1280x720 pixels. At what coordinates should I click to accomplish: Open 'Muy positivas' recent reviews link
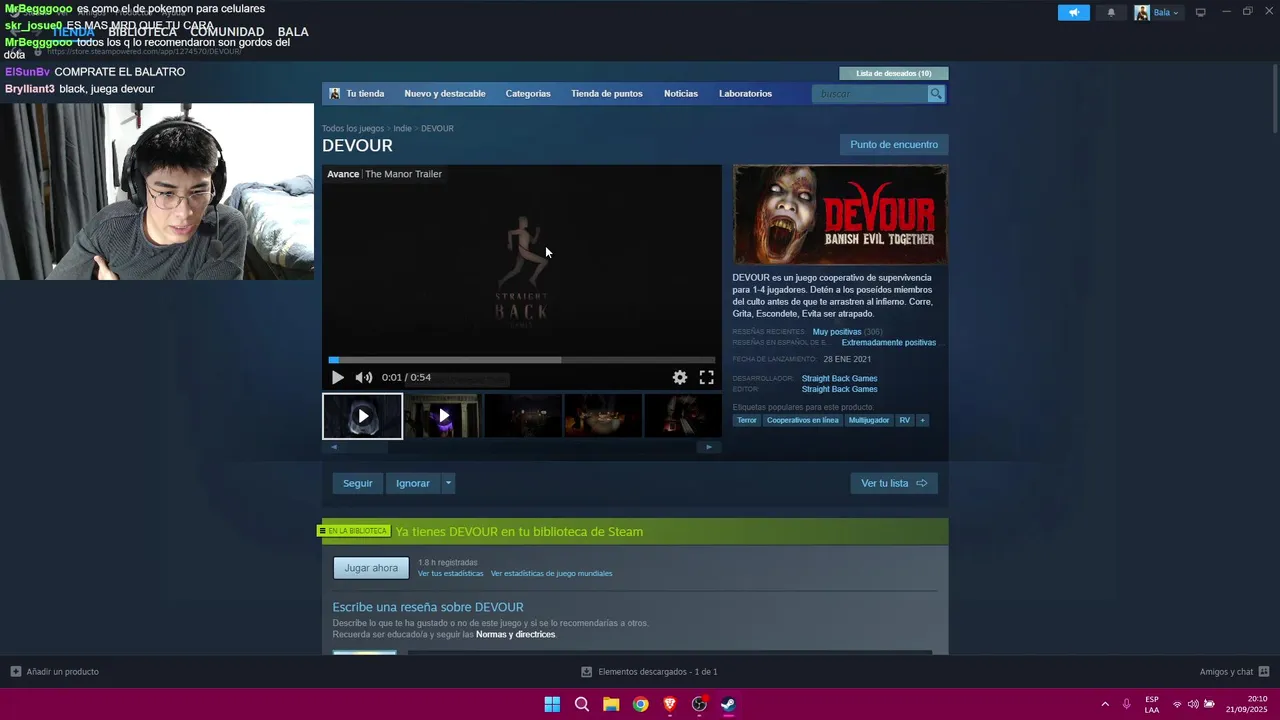pos(837,332)
